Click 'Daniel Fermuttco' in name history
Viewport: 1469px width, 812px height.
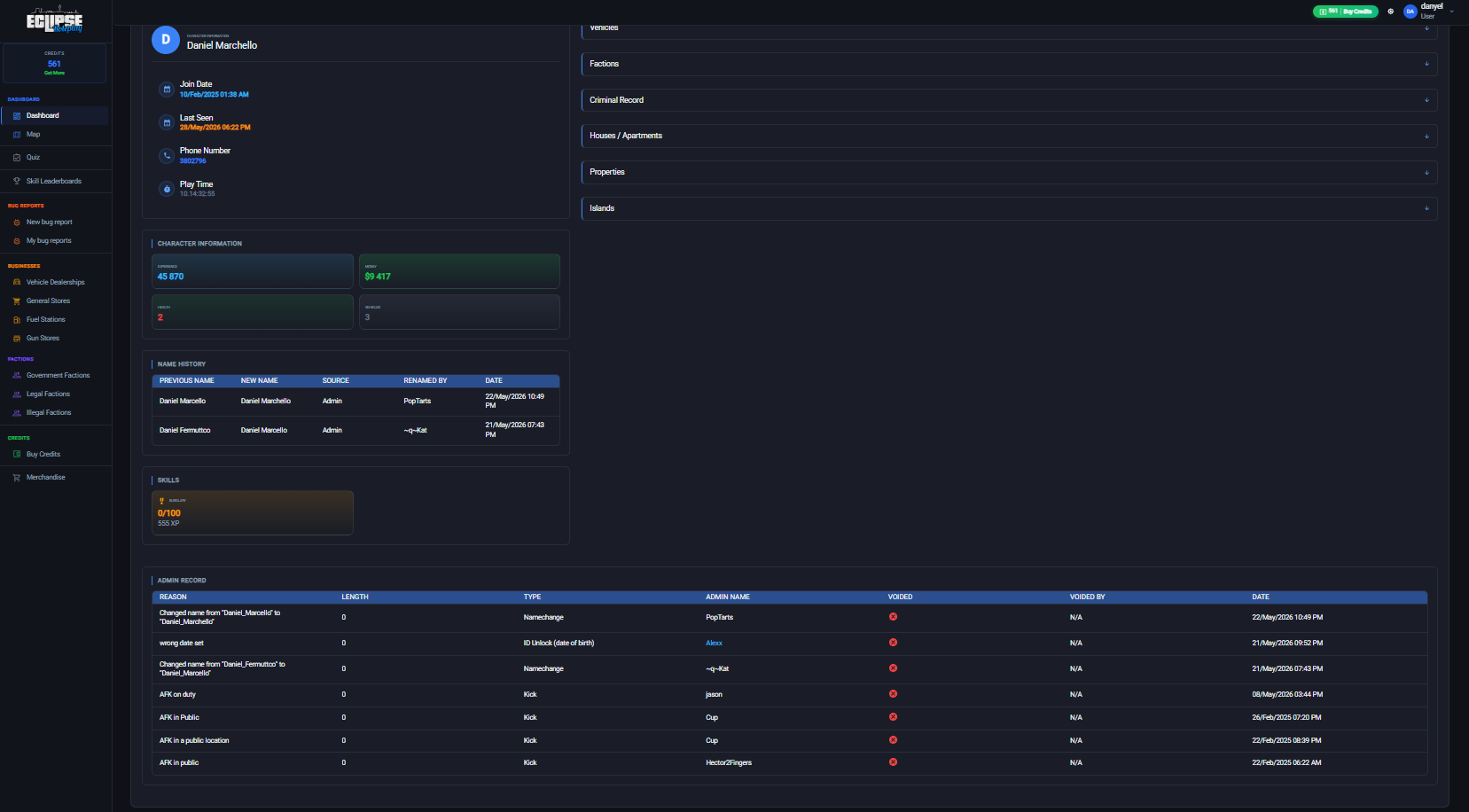tap(185, 431)
